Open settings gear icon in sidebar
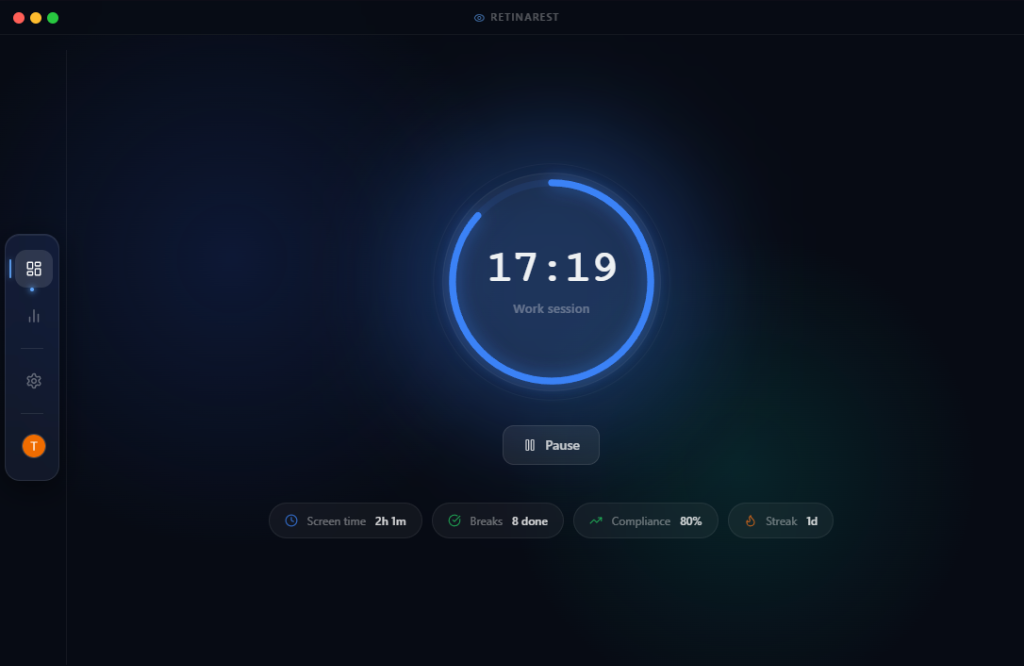 click(x=34, y=381)
